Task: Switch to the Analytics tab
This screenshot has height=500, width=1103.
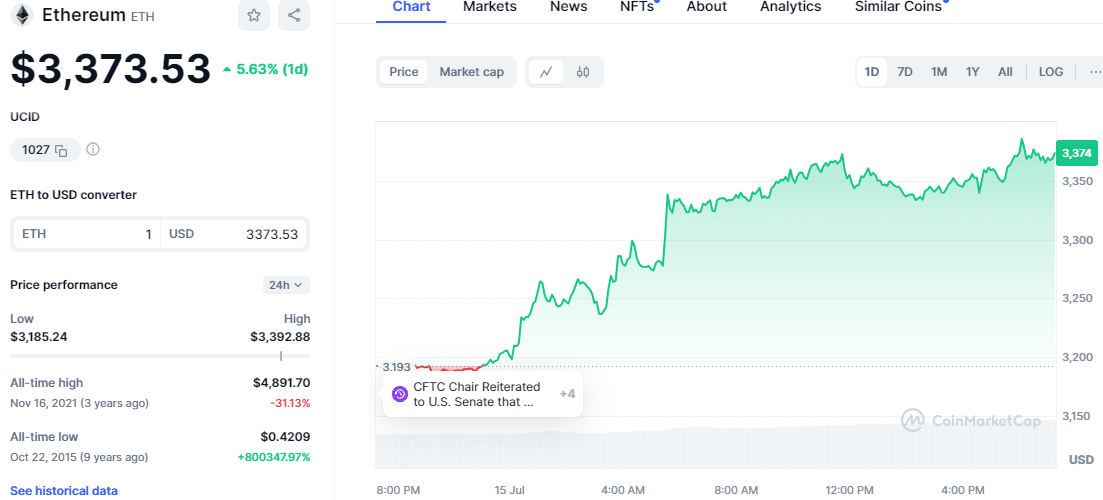Action: pos(791,7)
